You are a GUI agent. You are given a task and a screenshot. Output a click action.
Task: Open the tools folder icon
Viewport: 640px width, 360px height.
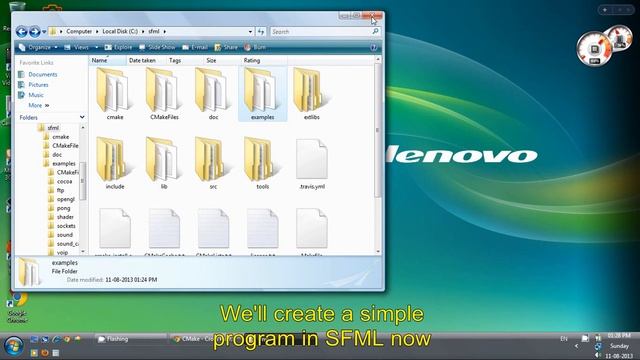point(262,160)
